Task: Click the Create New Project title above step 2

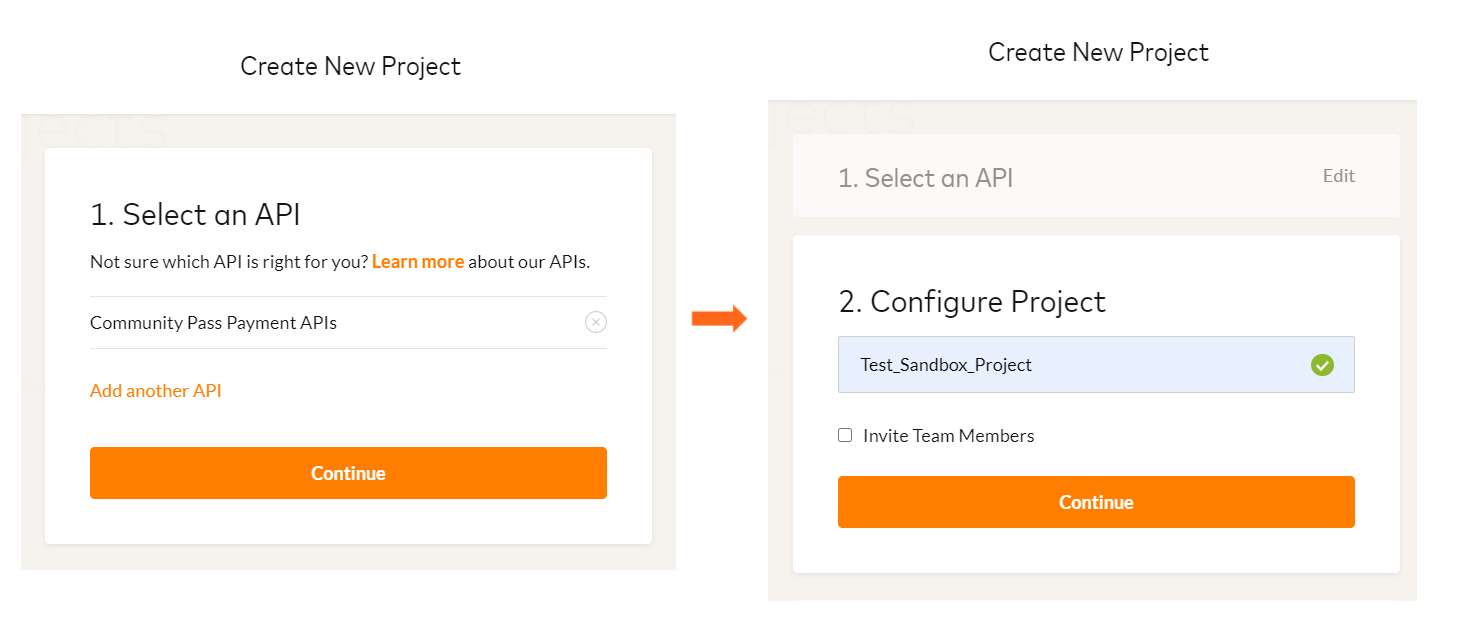Action: (1098, 53)
